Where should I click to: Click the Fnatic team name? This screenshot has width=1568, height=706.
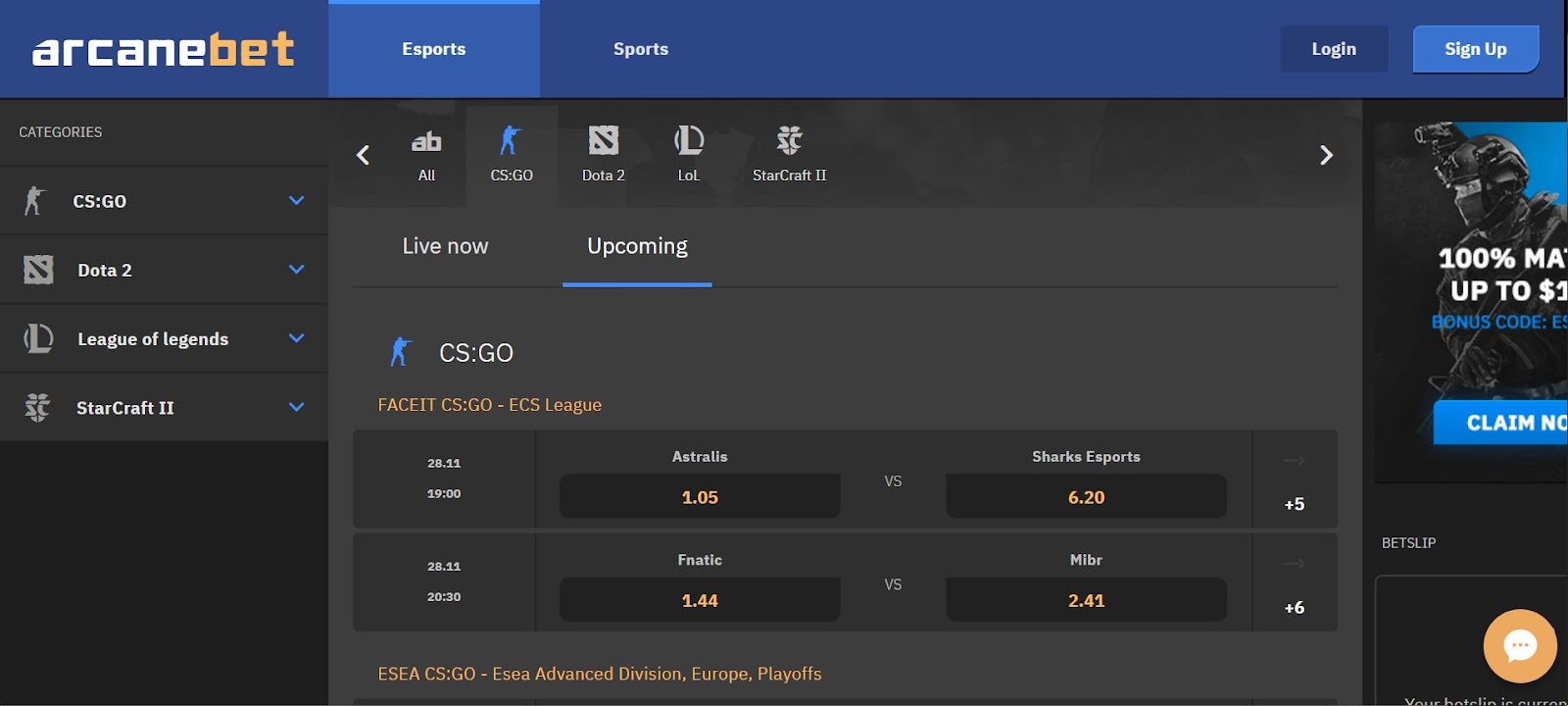700,560
